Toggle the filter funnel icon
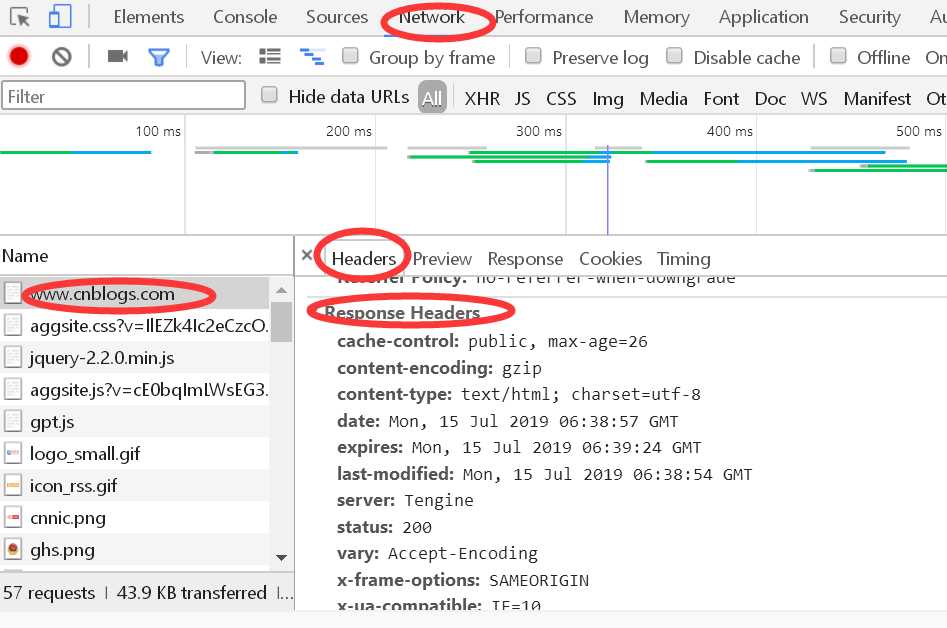Viewport: 947px width, 628px height. tap(159, 57)
